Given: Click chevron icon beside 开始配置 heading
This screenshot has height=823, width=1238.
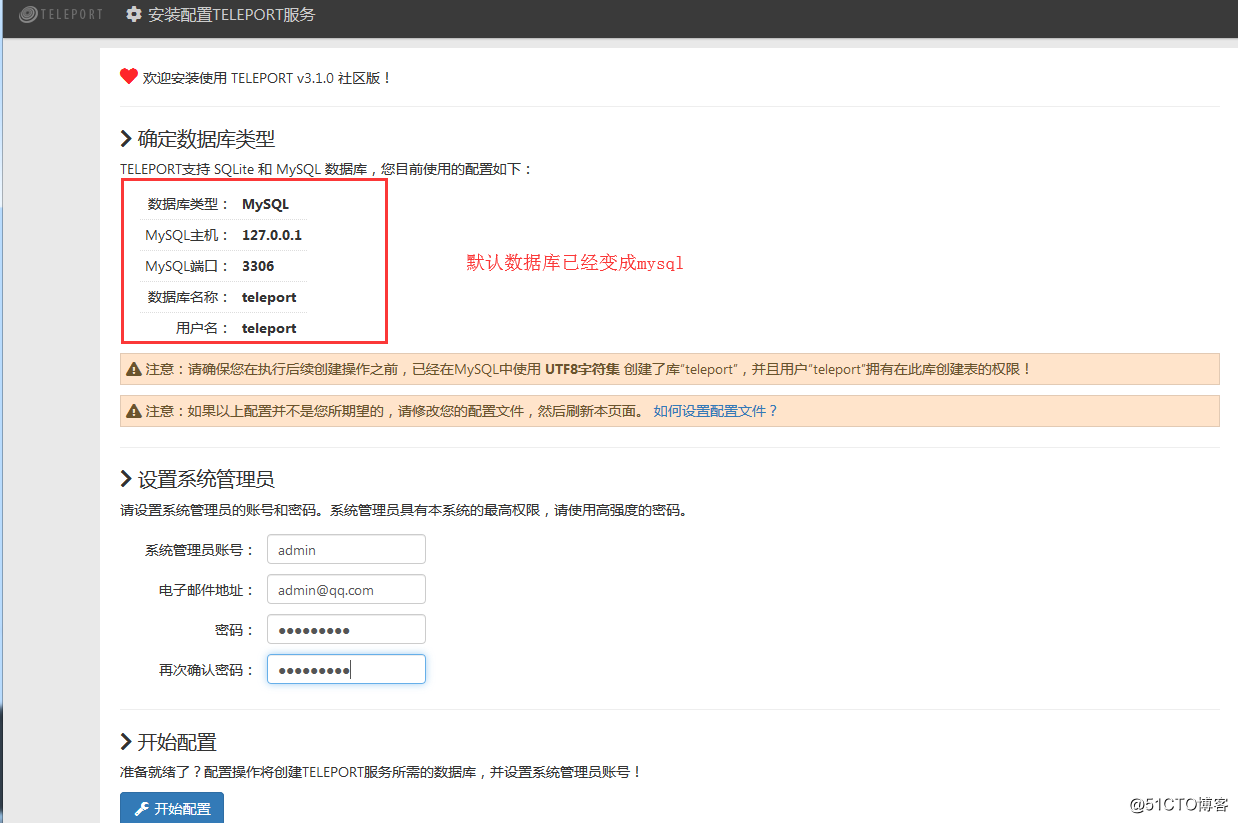Looking at the screenshot, I should click(x=126, y=742).
